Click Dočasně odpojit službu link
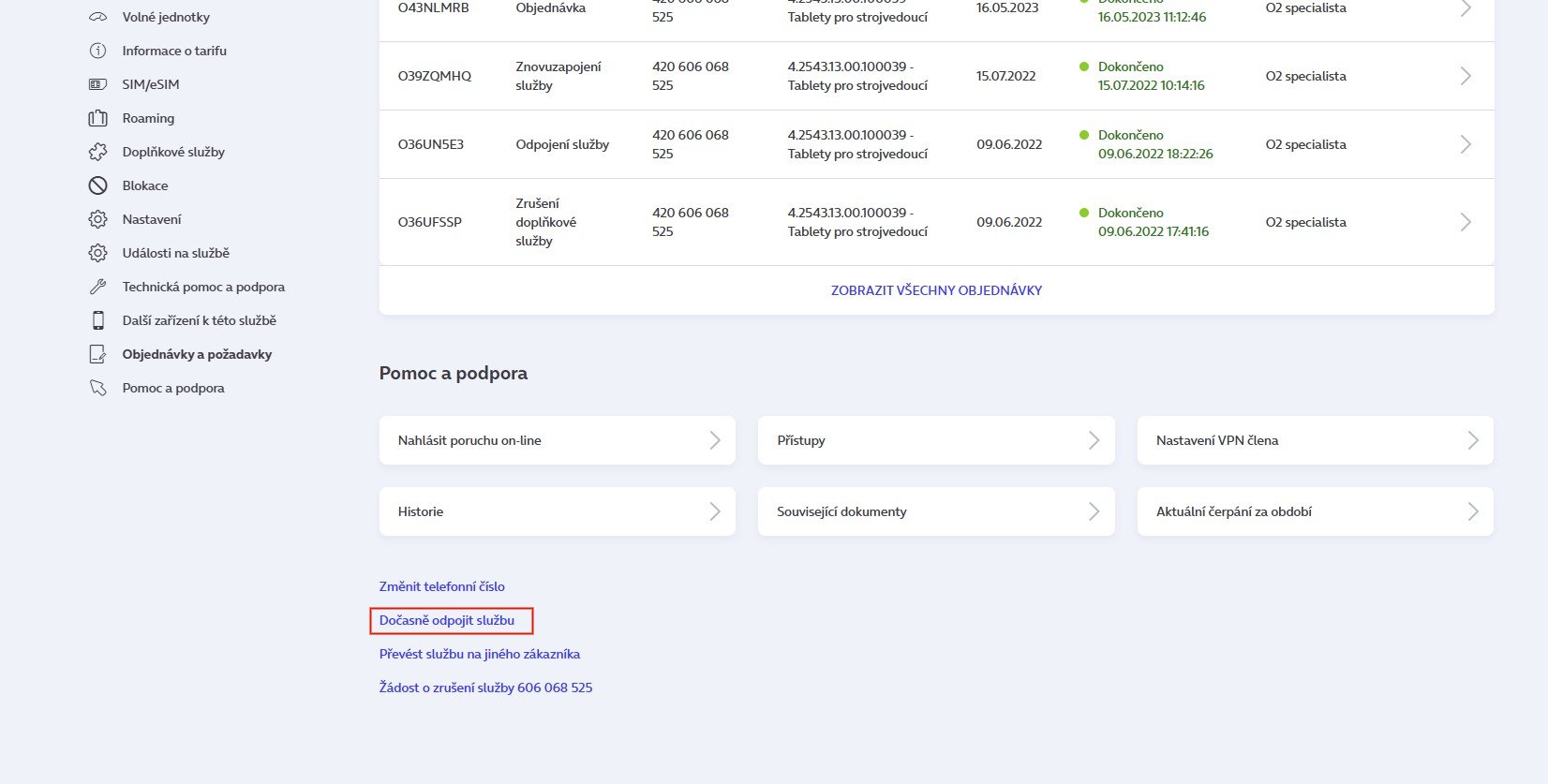1548x784 pixels. (x=447, y=620)
